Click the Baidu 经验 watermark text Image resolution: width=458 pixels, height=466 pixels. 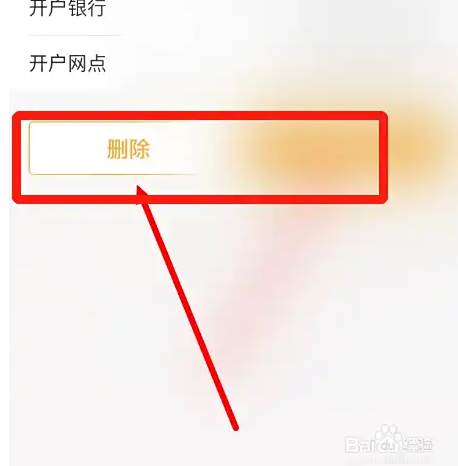[x=417, y=444]
